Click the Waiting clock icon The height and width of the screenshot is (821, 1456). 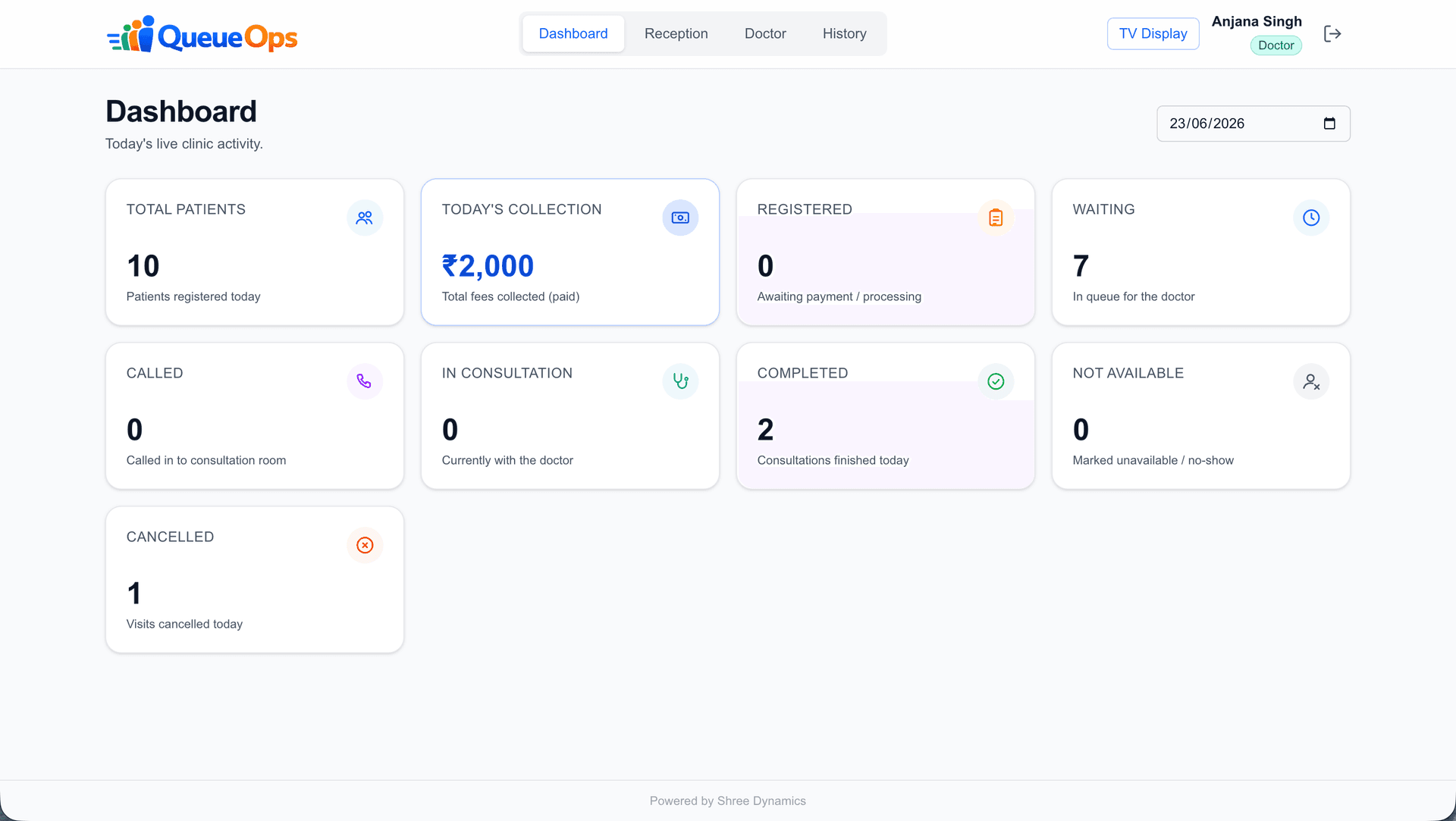point(1311,218)
